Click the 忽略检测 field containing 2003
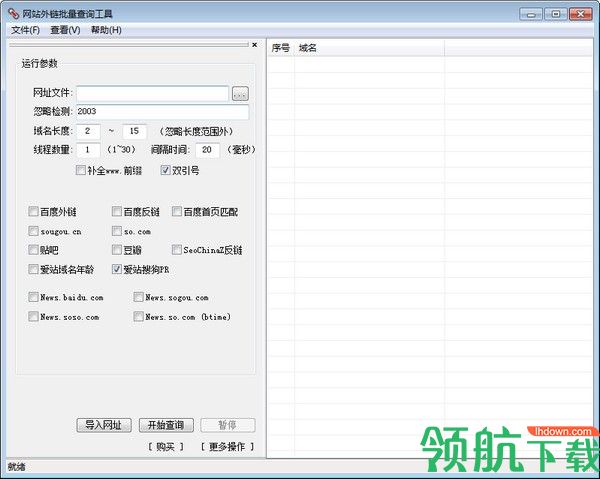600x479 pixels. pos(163,112)
